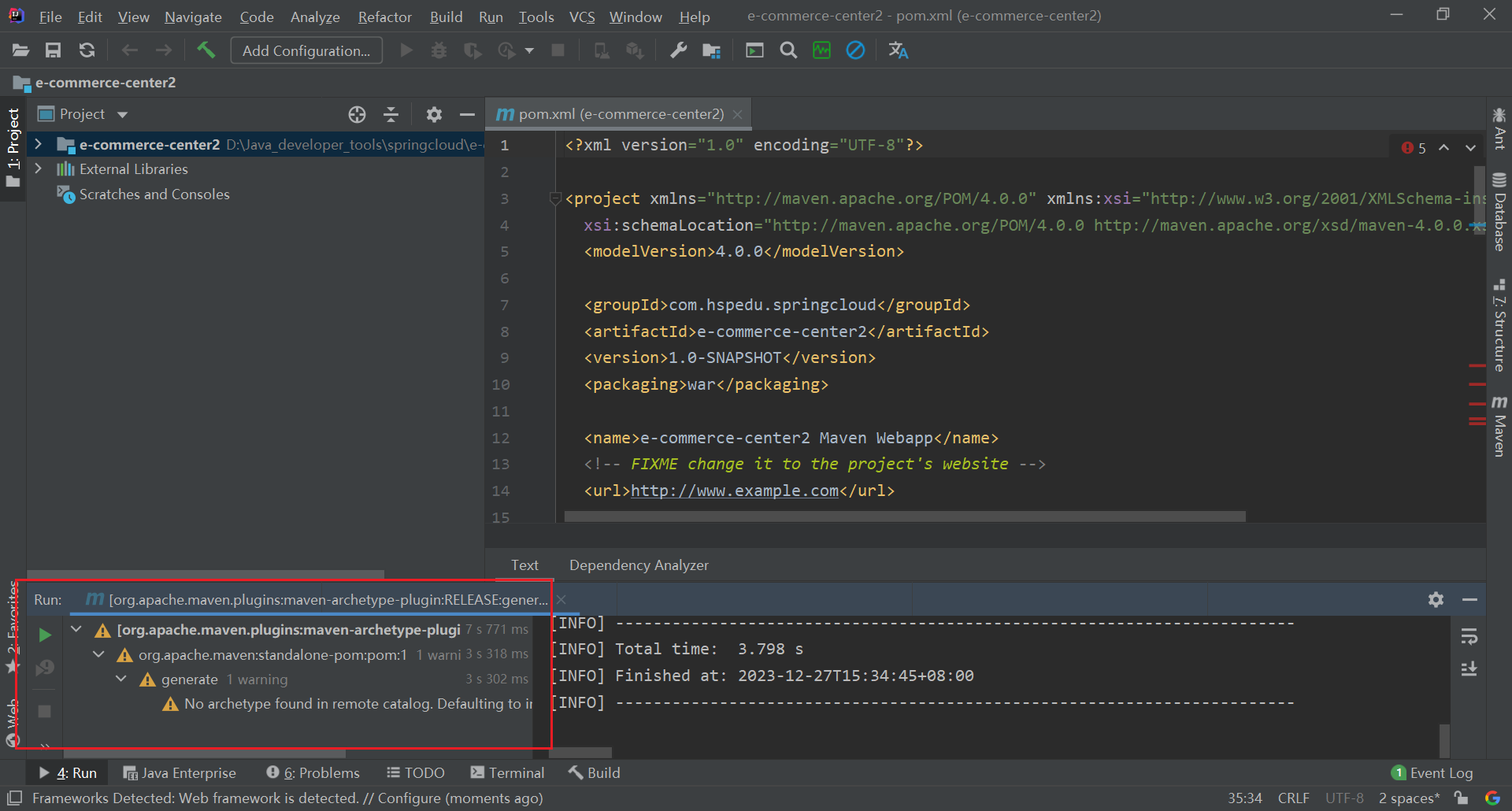Click the editor horizontal scrollbar

[x=904, y=517]
